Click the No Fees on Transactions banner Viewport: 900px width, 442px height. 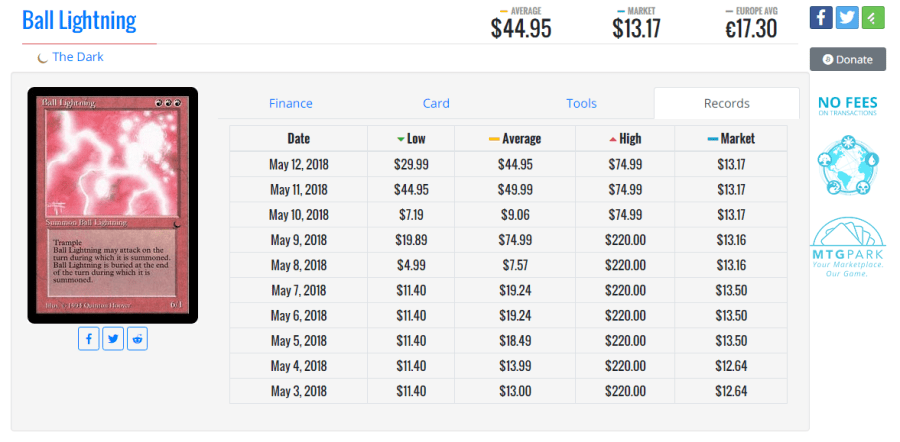tap(847, 106)
